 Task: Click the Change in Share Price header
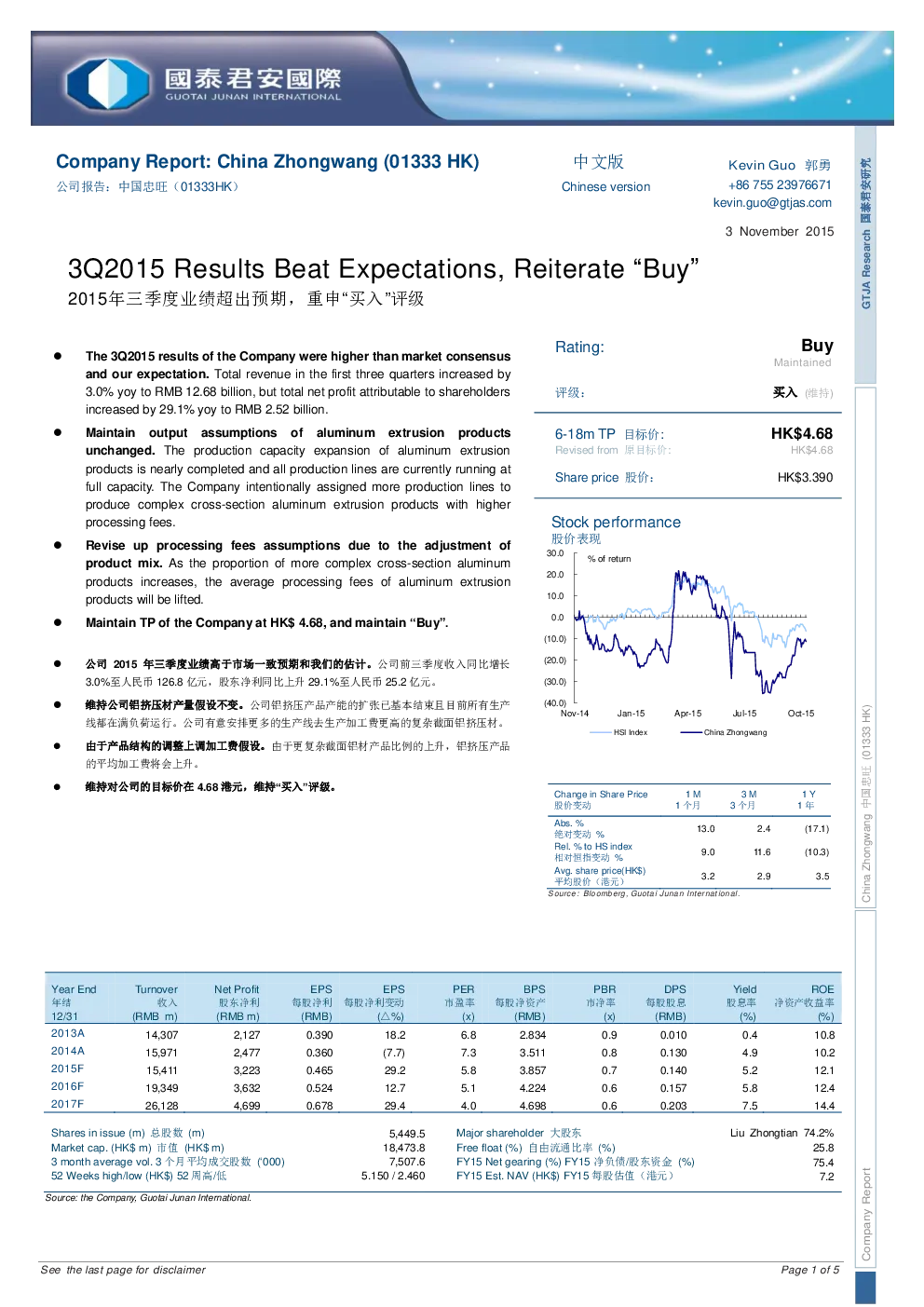pos(601,794)
